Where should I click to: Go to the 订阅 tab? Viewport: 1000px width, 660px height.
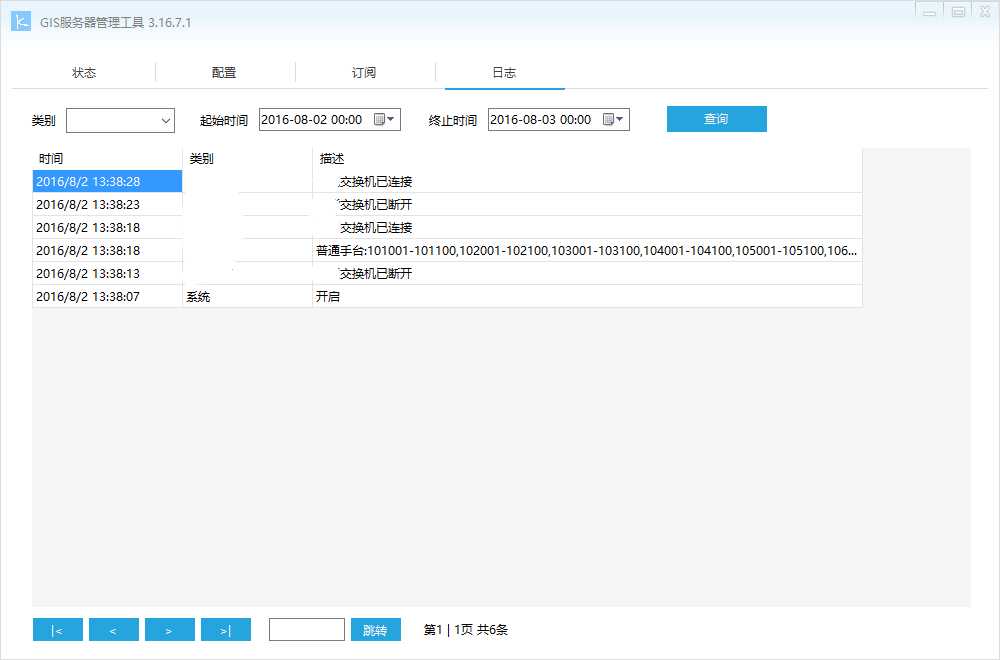(x=364, y=73)
